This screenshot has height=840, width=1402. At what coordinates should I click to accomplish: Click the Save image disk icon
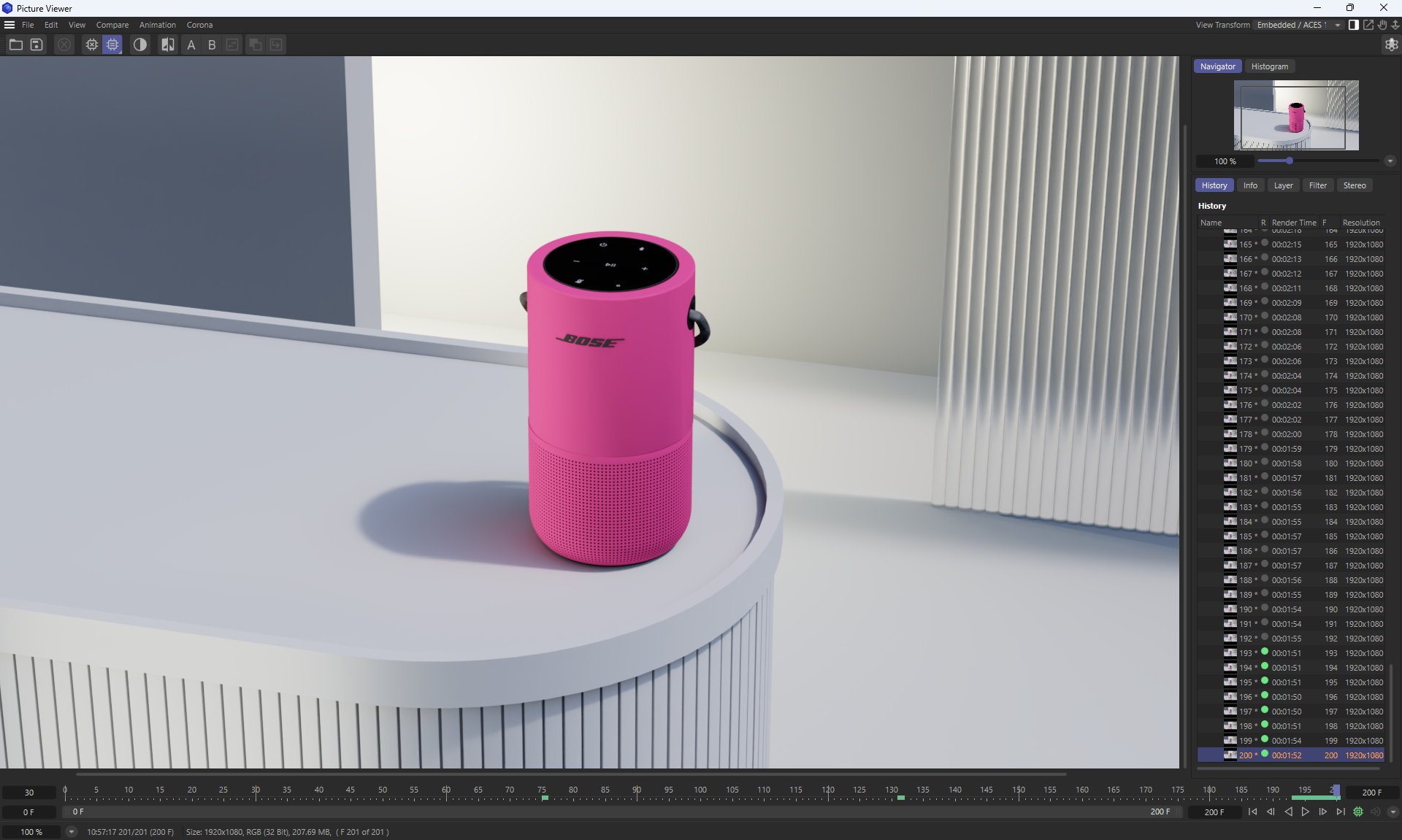click(37, 45)
